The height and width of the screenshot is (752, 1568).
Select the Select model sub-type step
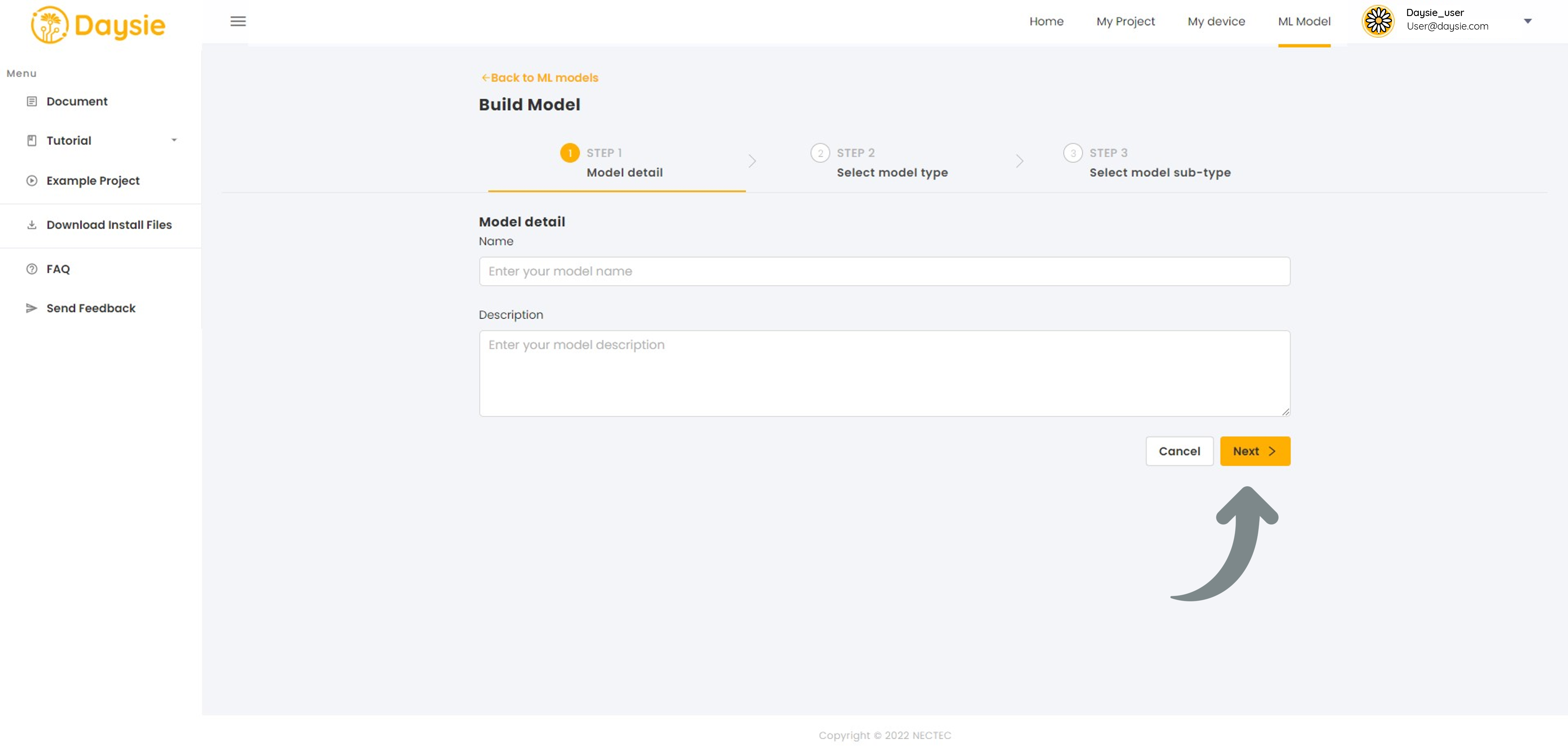[x=1147, y=162]
